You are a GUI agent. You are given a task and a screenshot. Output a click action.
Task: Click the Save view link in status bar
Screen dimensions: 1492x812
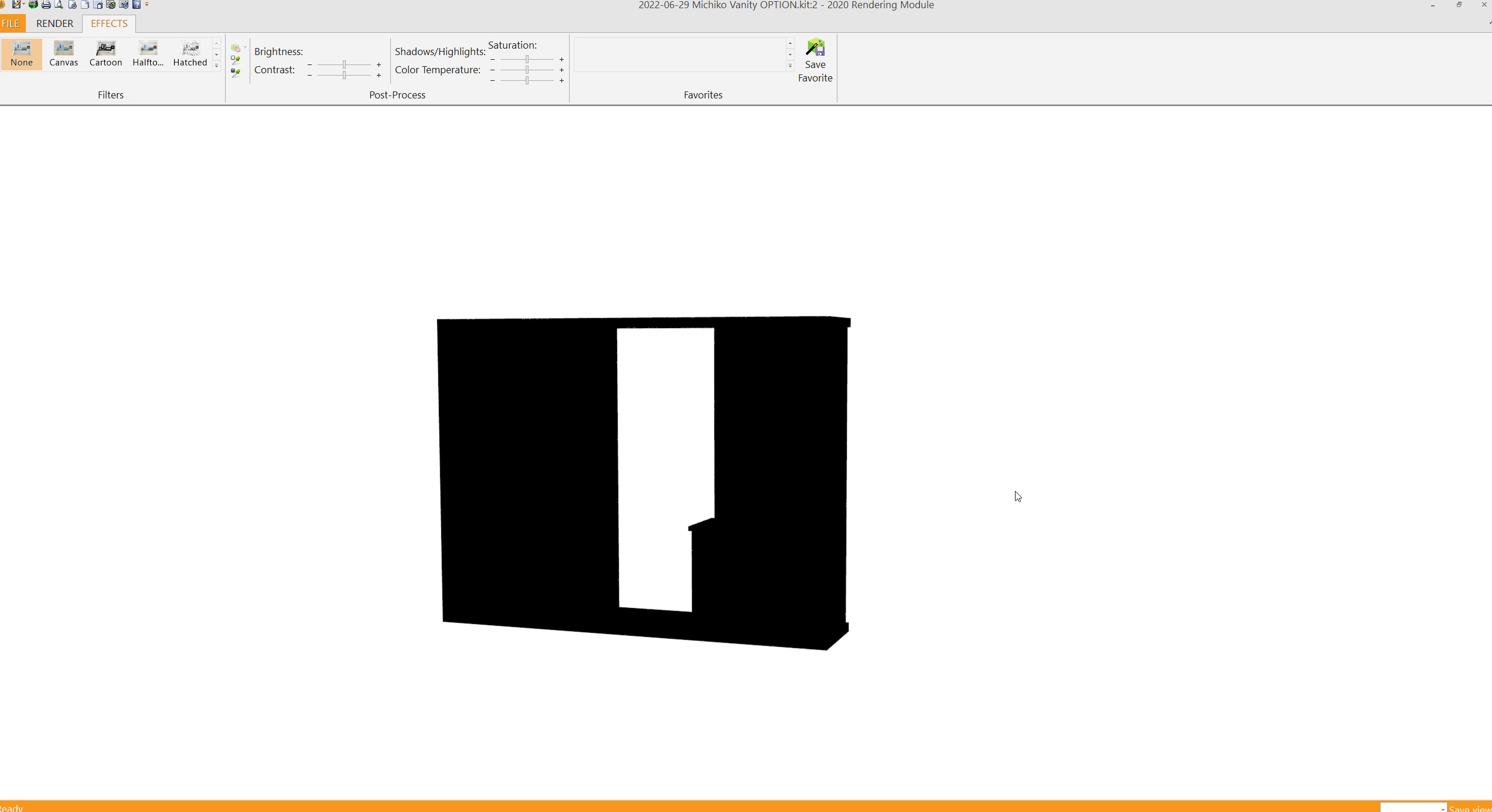tap(1470, 808)
